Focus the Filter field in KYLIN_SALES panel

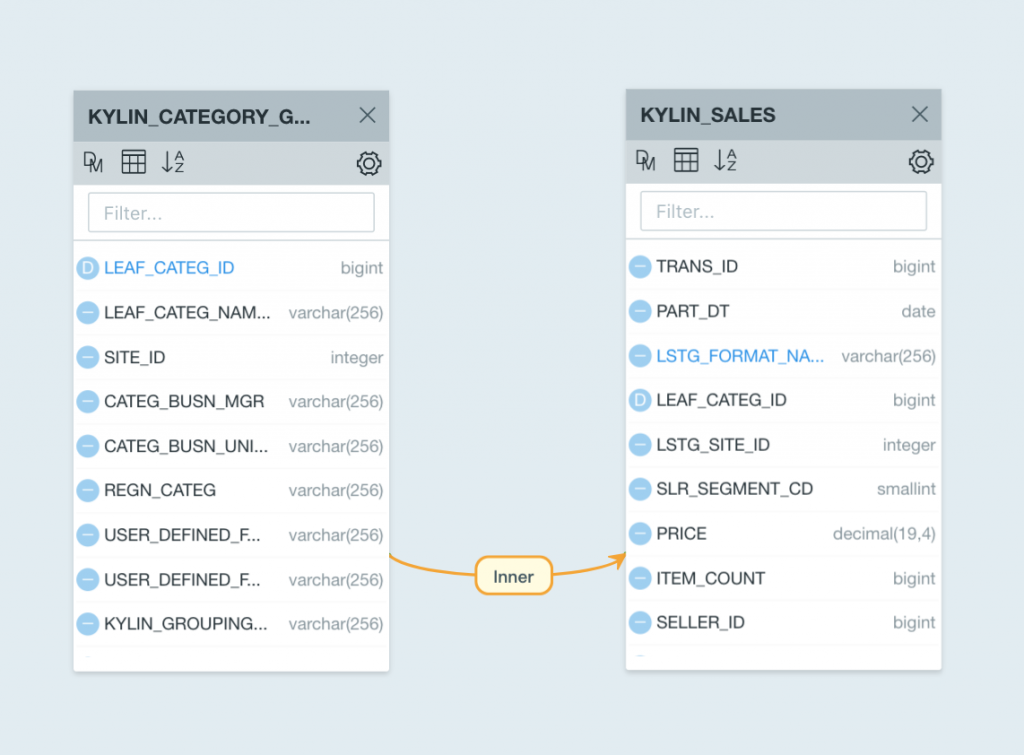(x=783, y=211)
